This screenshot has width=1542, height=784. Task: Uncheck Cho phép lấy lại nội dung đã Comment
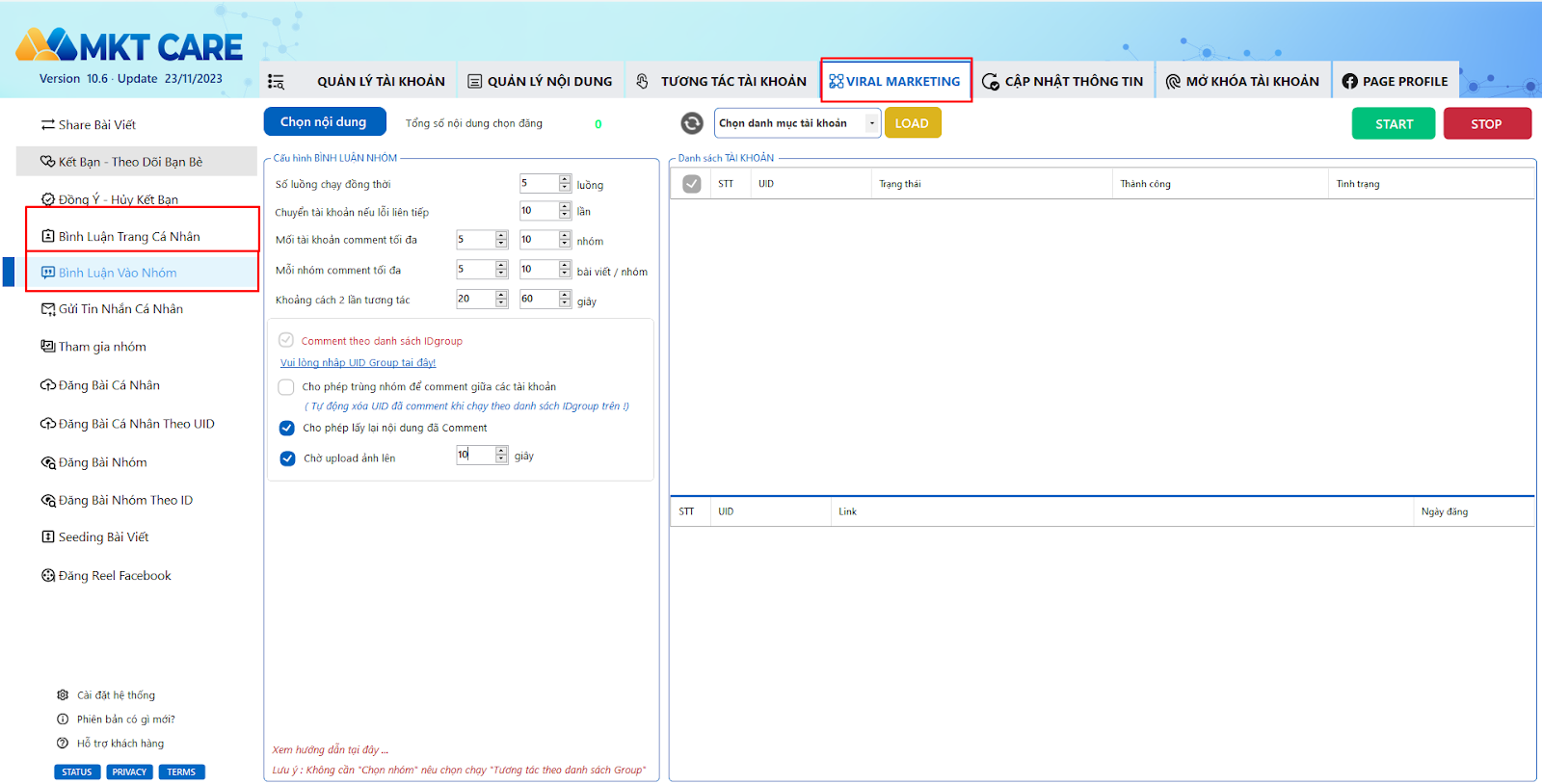287,428
